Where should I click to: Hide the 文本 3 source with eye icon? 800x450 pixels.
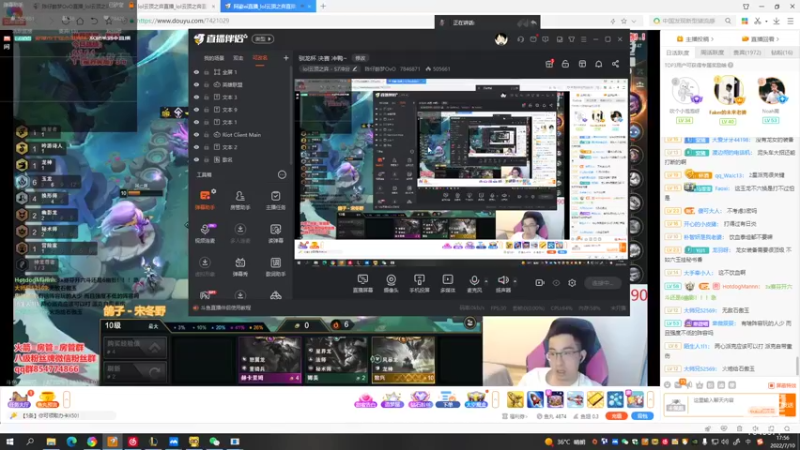[x=196, y=97]
